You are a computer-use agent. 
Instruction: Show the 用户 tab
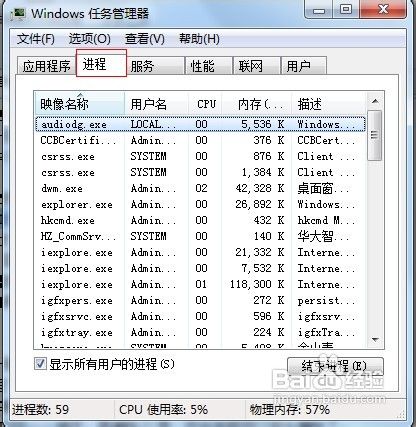[x=304, y=66]
